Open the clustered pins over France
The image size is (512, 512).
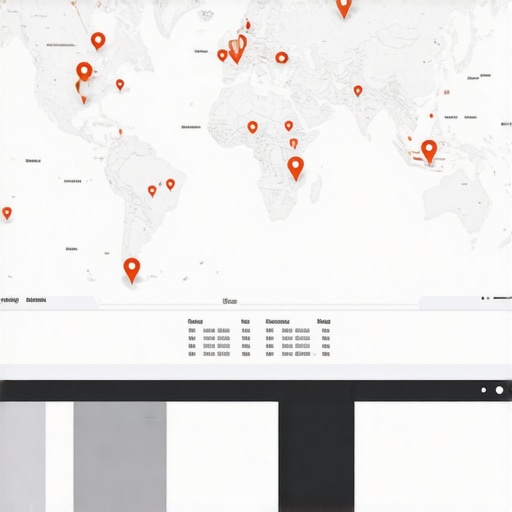[237, 49]
